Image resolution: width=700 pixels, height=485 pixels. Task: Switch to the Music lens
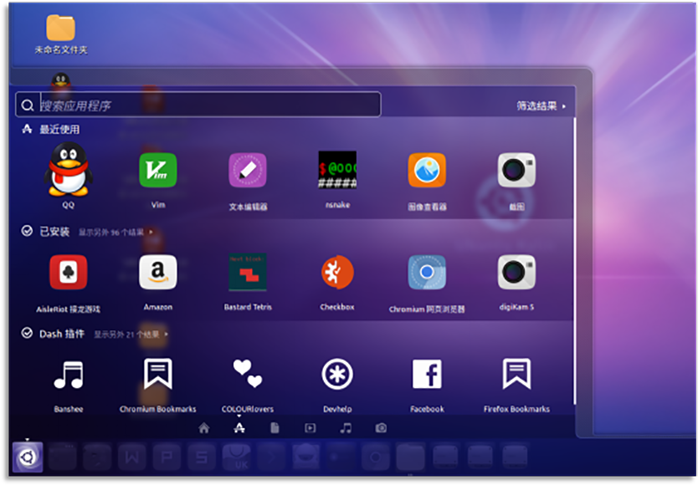tap(346, 428)
